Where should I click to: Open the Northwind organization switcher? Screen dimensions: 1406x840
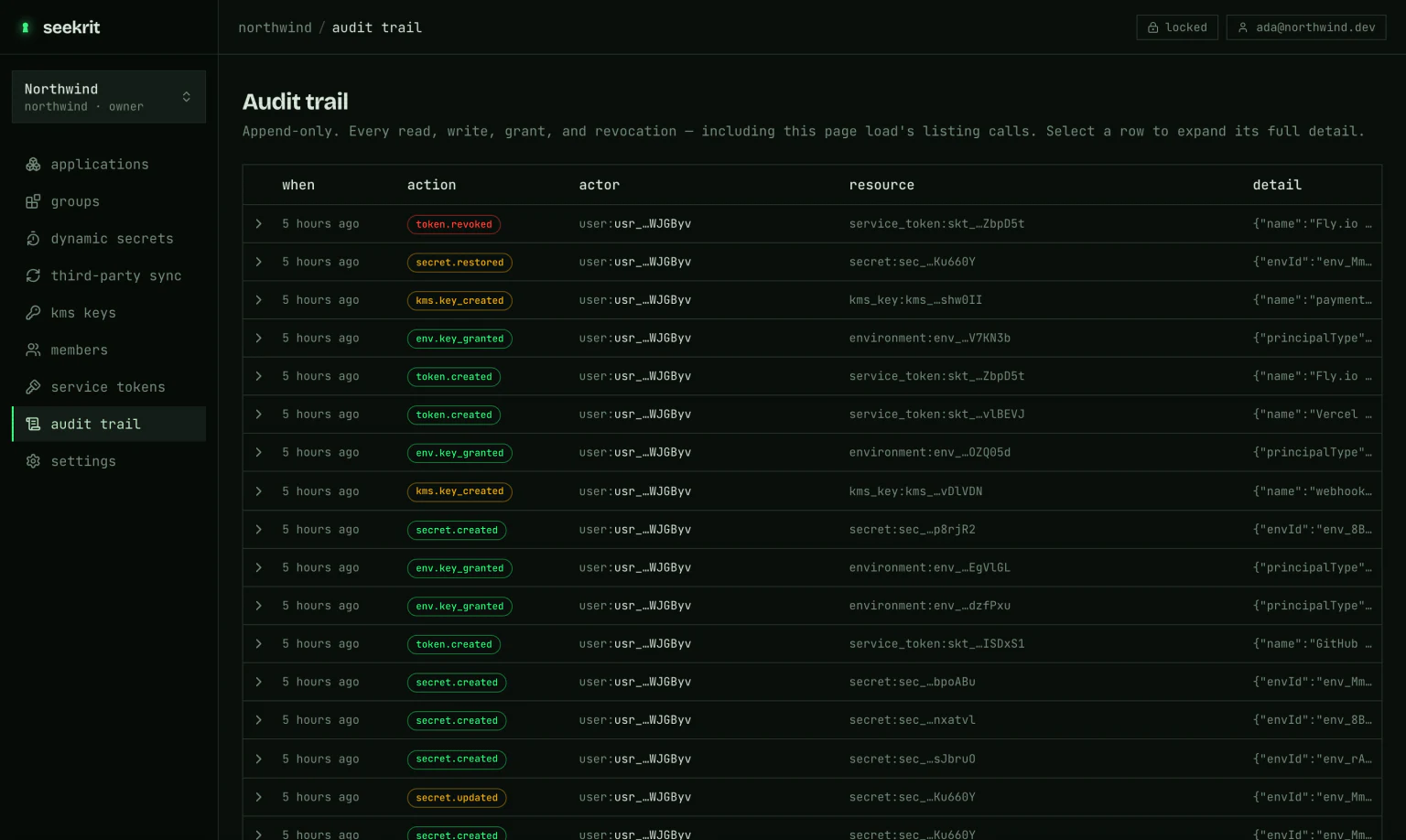click(109, 97)
